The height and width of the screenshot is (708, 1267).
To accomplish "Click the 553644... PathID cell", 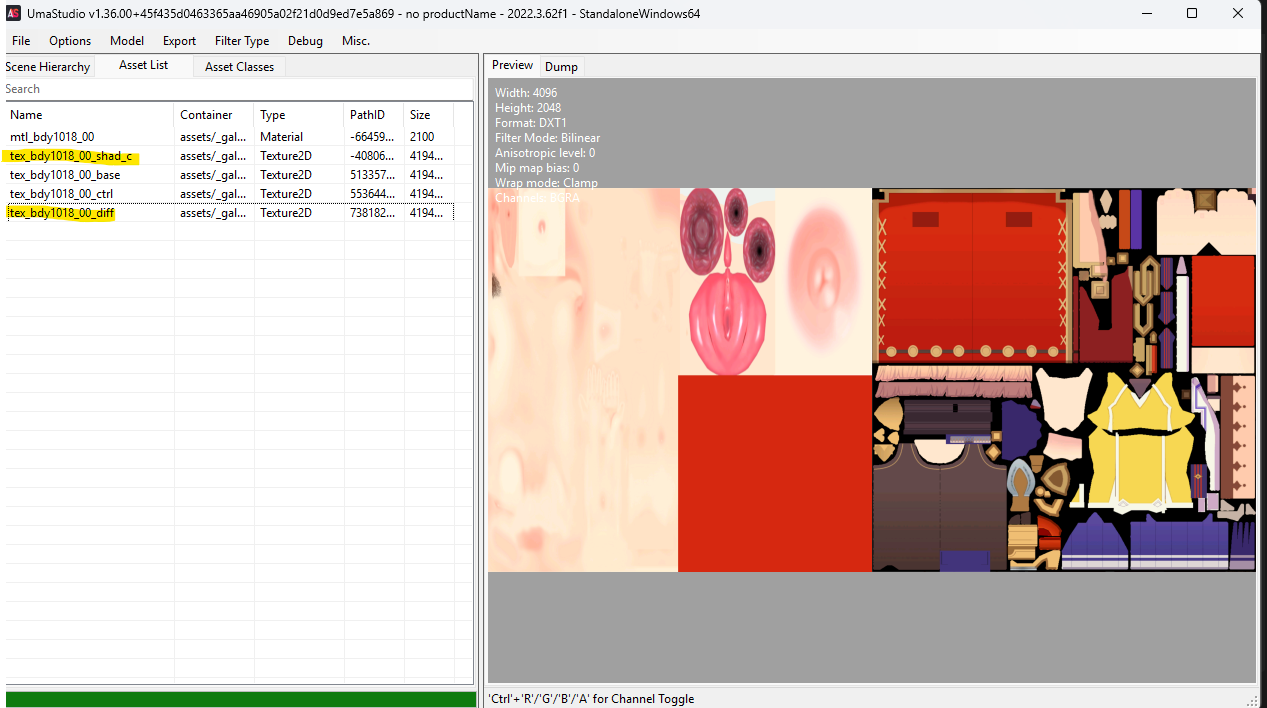I will (370, 194).
